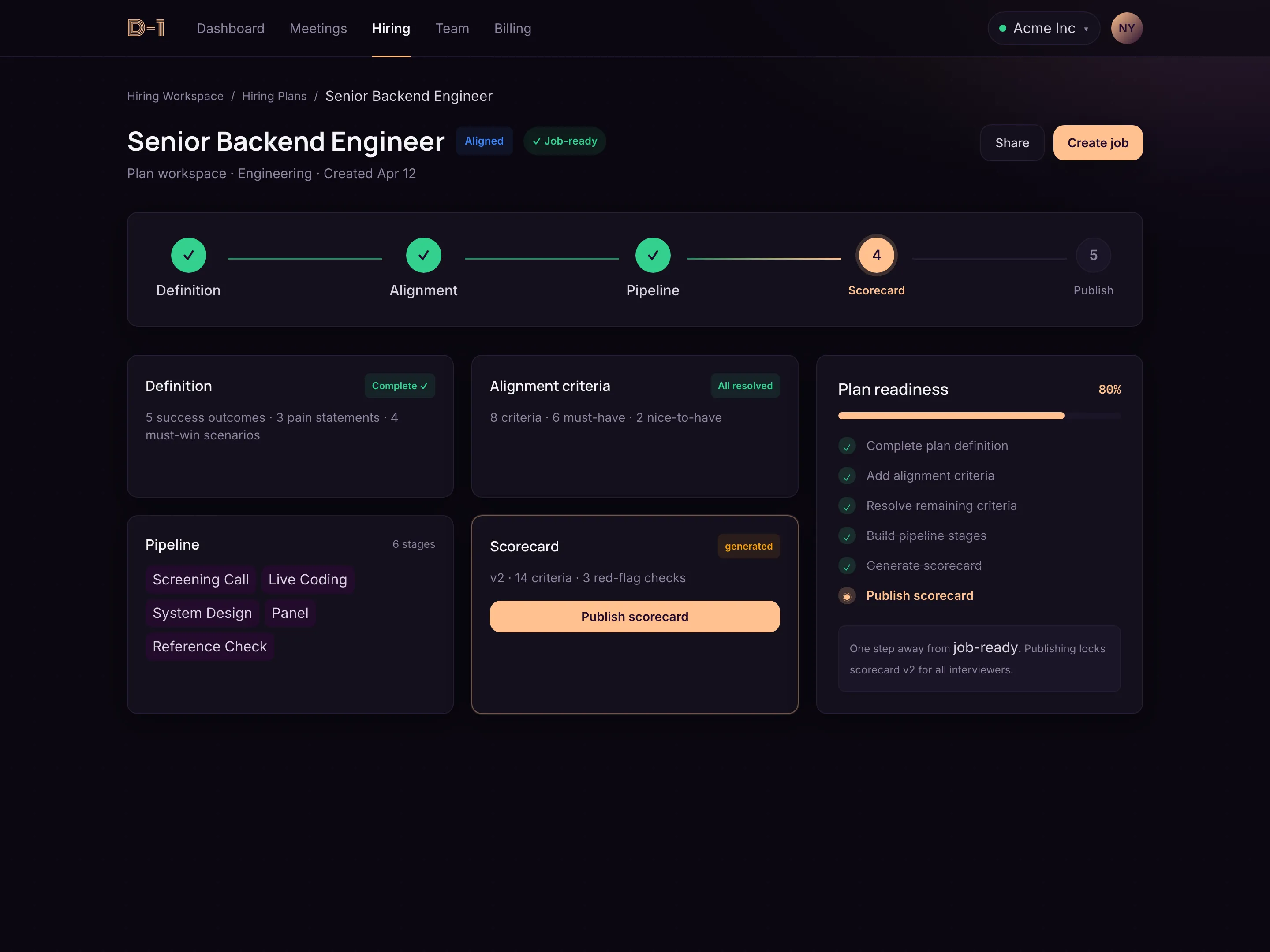Switch to the Team tab

coord(452,28)
